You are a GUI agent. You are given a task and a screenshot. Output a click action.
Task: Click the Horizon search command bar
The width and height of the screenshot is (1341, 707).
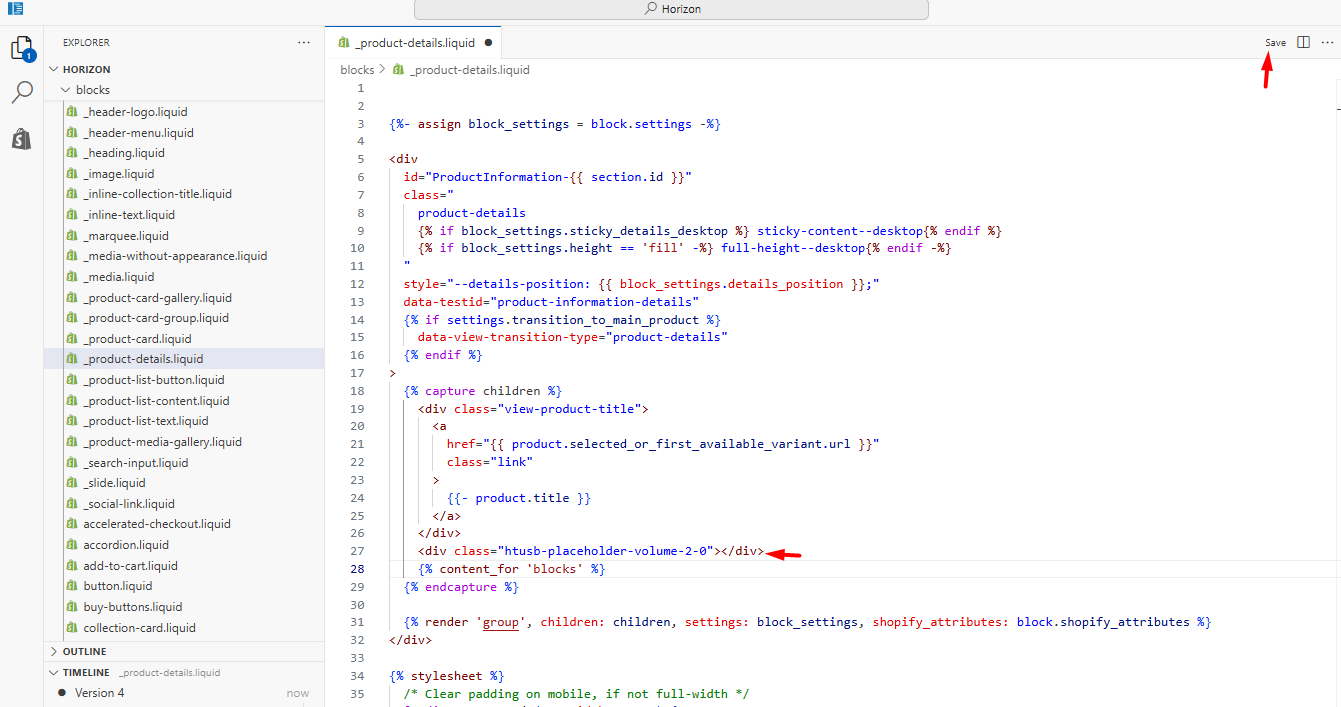pyautogui.click(x=671, y=9)
